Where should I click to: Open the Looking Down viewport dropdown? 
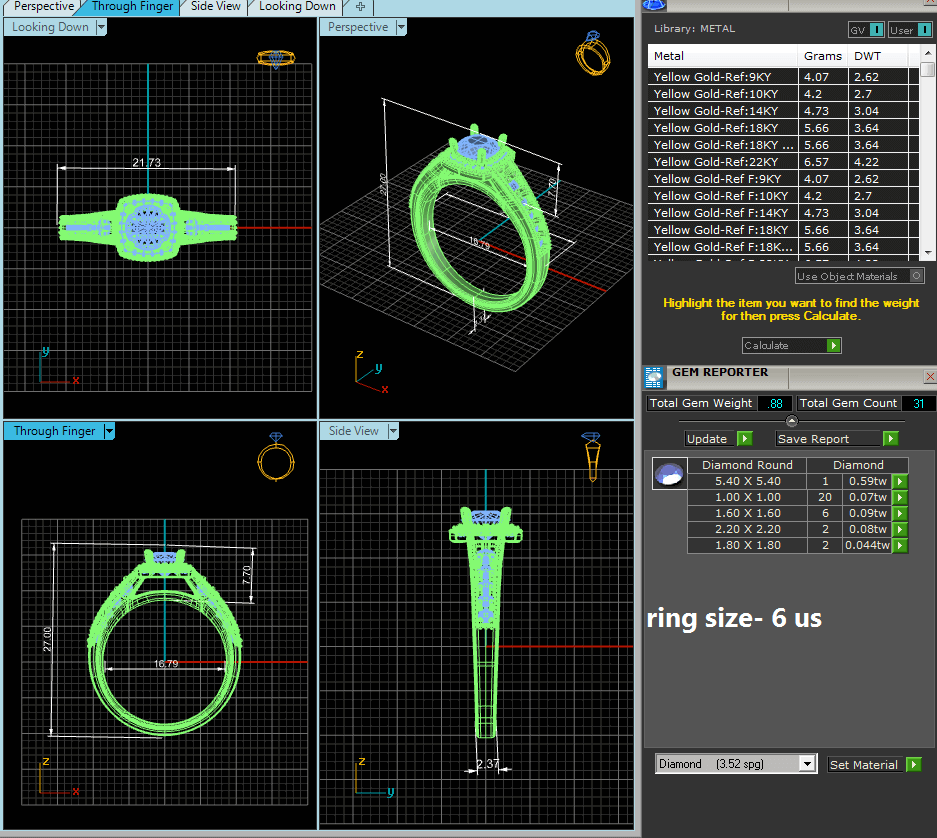100,28
